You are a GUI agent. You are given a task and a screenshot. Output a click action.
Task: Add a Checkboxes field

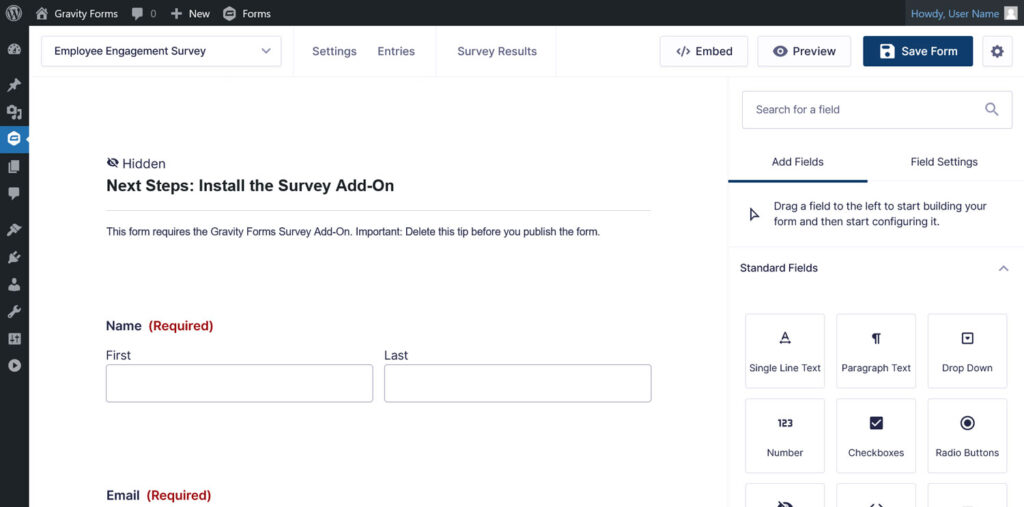click(x=876, y=436)
